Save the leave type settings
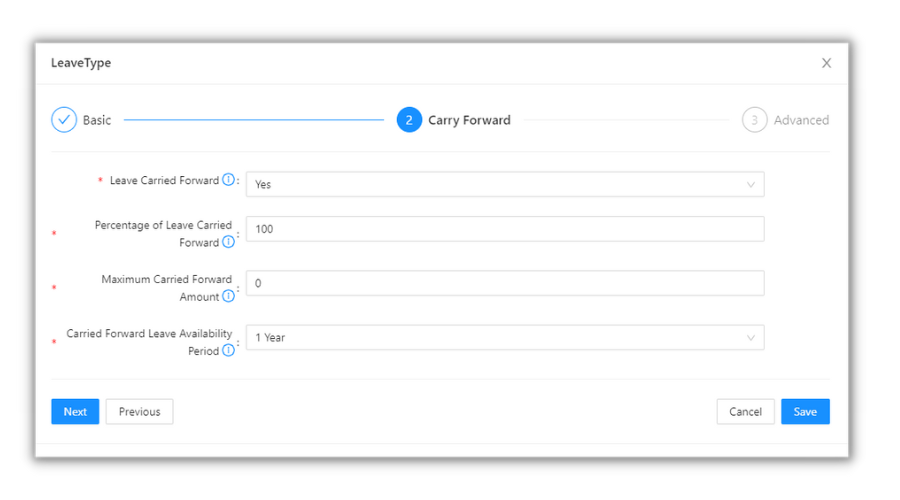Viewport: 900px width, 500px height. [x=805, y=411]
